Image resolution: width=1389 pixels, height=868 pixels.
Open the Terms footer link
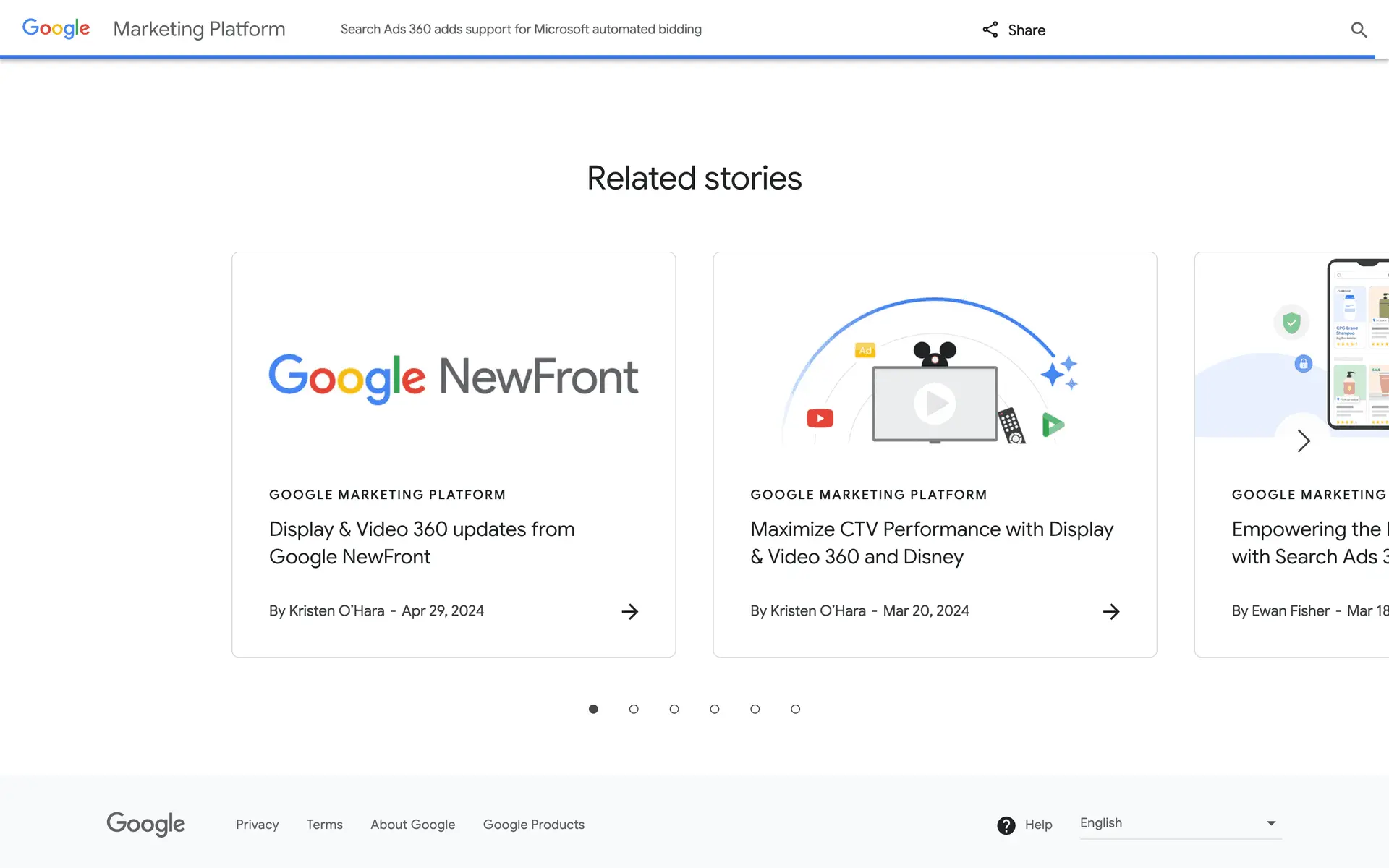point(324,825)
